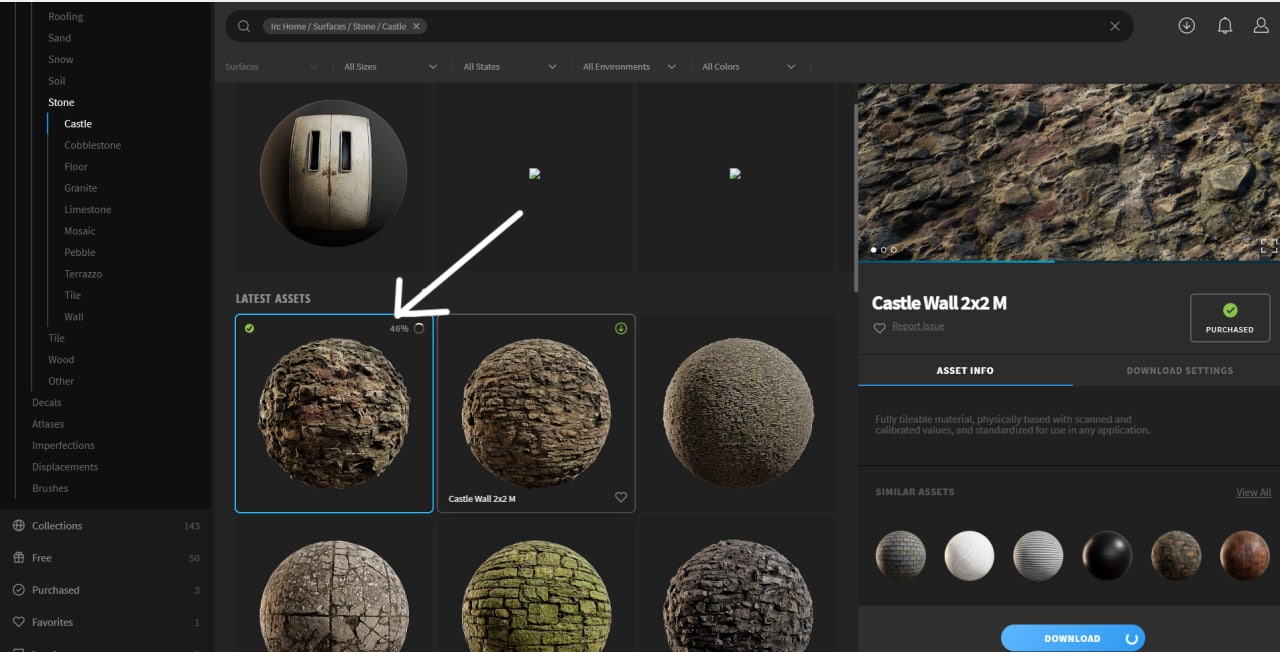Collapse the Stone category
The height and width of the screenshot is (652, 1280).
click(61, 102)
